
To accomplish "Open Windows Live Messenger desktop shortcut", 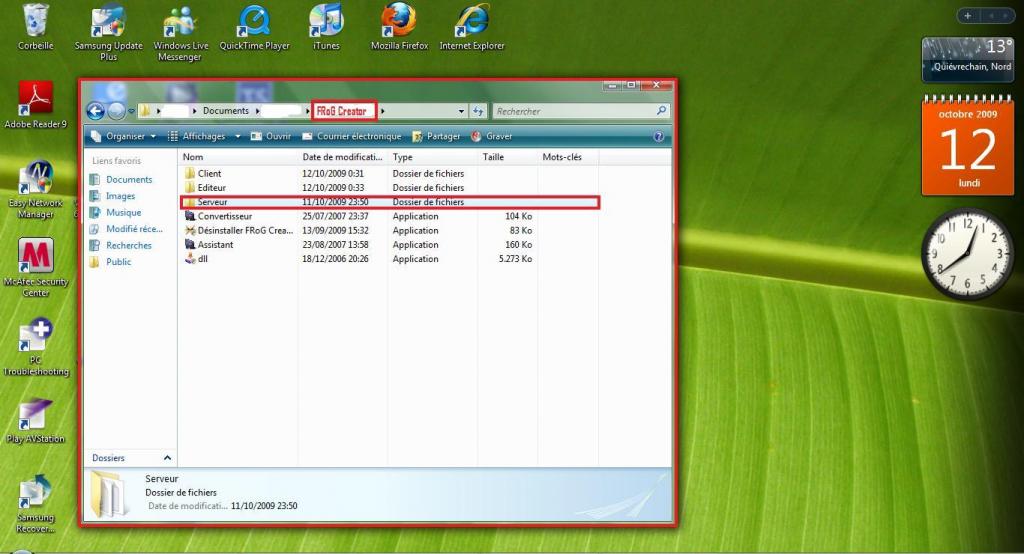I will point(180,31).
